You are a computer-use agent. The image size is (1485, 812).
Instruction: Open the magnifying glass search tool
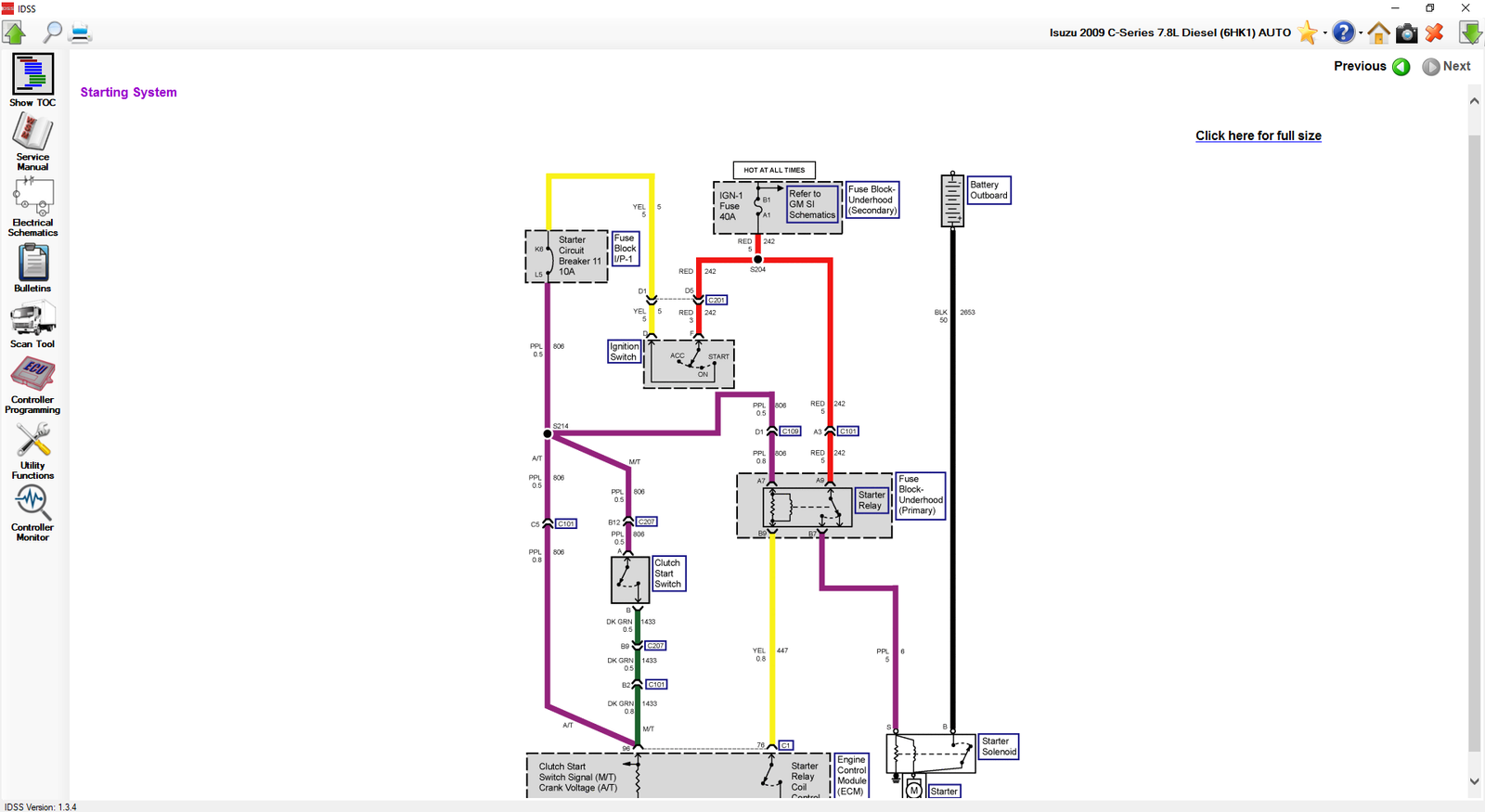(x=53, y=32)
